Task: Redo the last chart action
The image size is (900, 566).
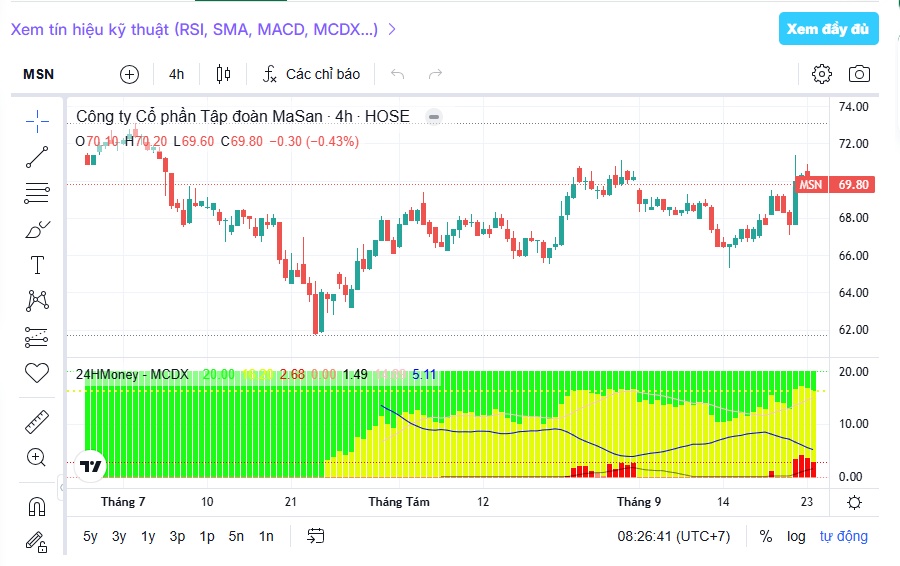Action: click(x=436, y=74)
